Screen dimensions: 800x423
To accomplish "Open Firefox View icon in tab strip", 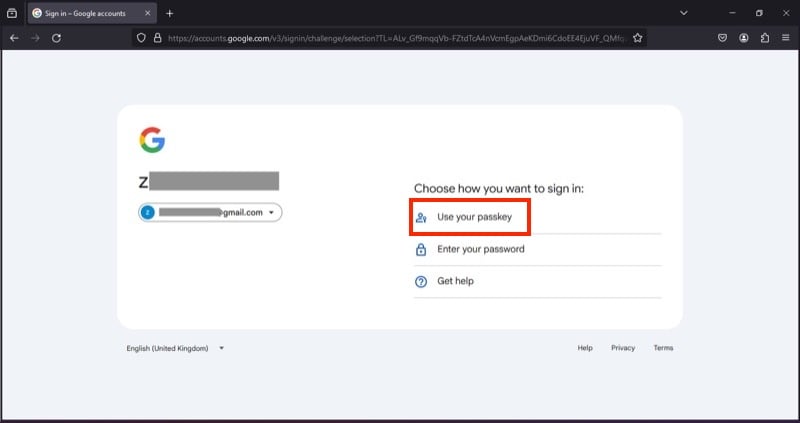I will [12, 13].
